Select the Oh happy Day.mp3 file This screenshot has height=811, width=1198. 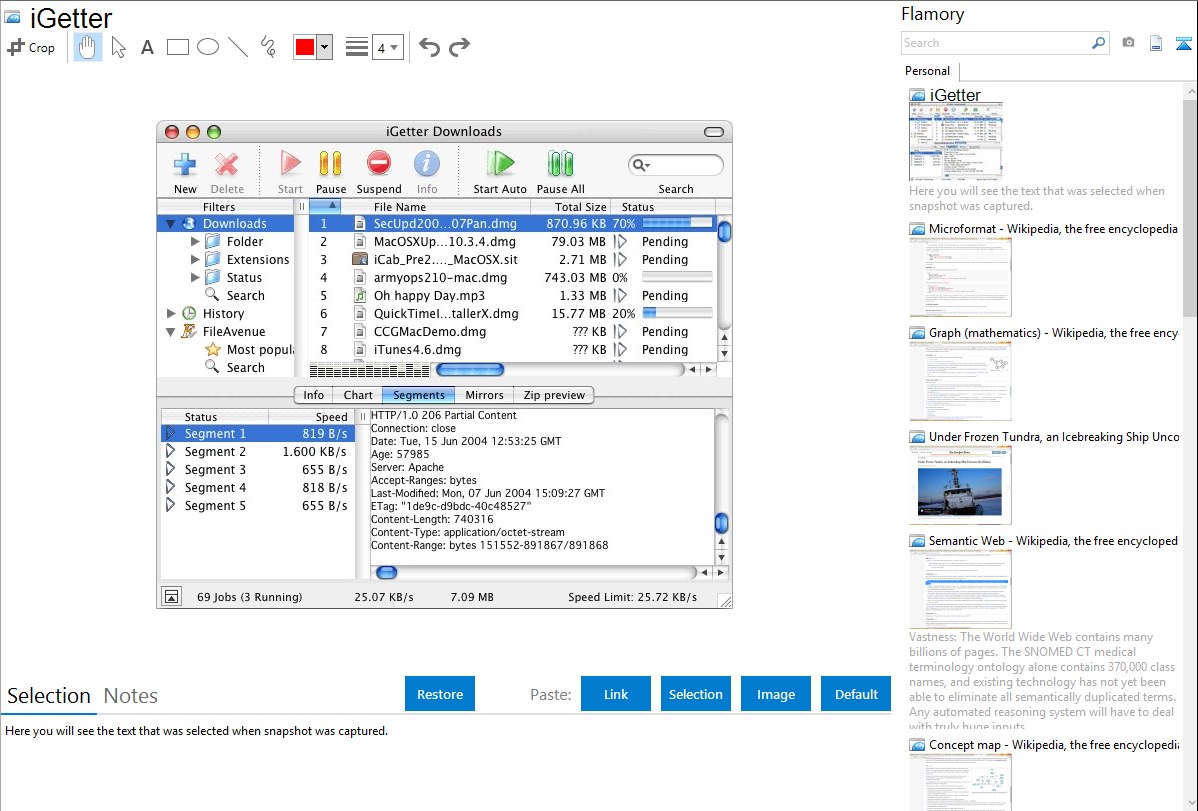(513, 296)
